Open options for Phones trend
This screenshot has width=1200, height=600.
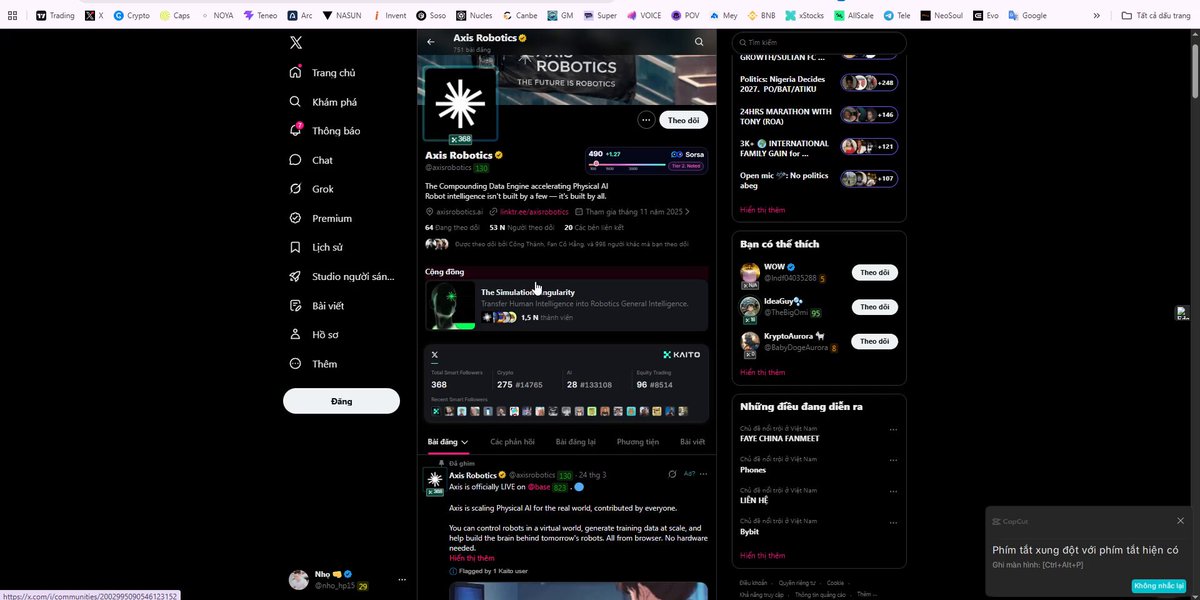coord(893,461)
